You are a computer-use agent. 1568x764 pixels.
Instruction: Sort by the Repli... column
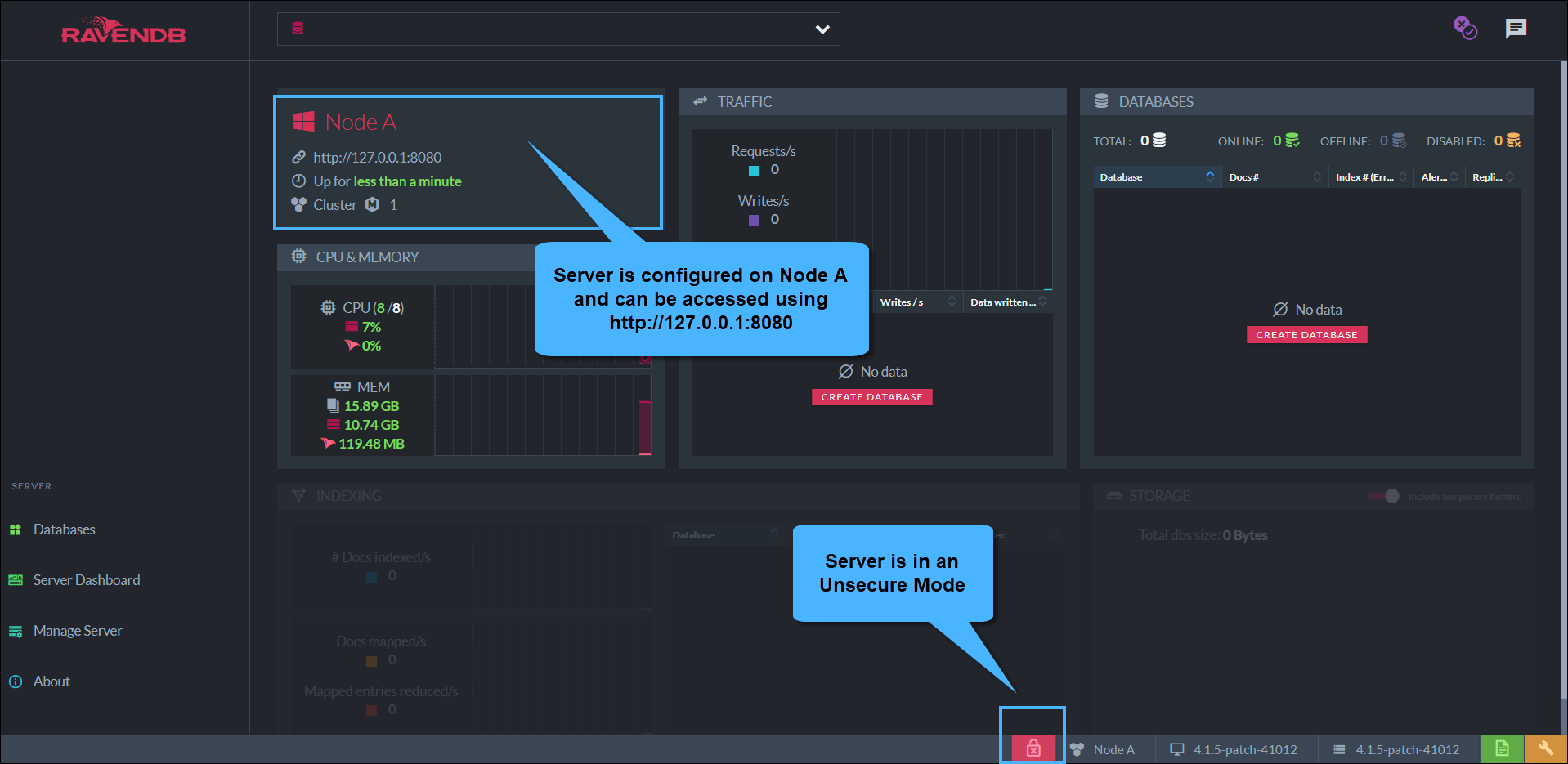[x=1493, y=177]
